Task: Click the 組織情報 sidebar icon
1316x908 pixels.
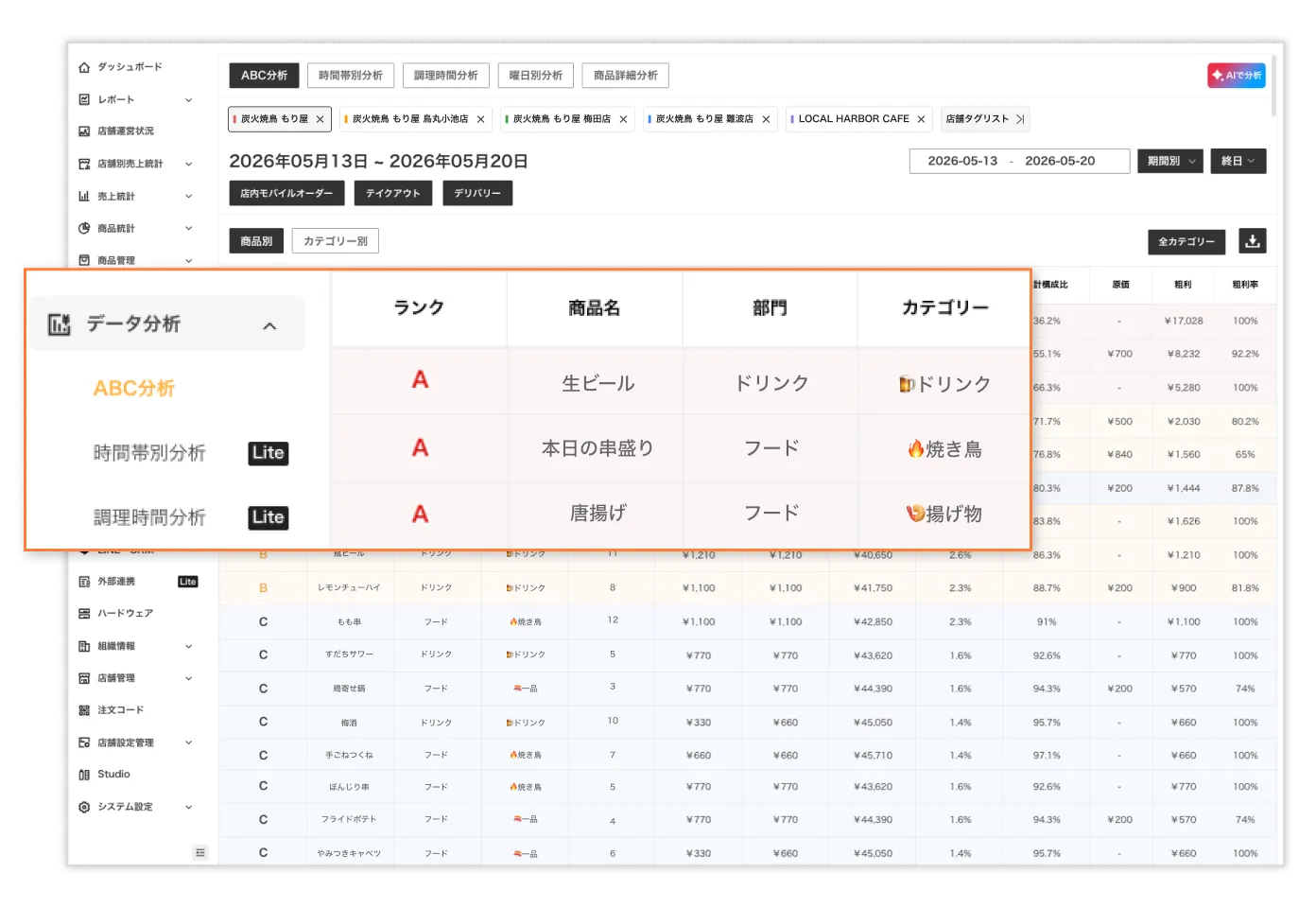Action: 84,646
